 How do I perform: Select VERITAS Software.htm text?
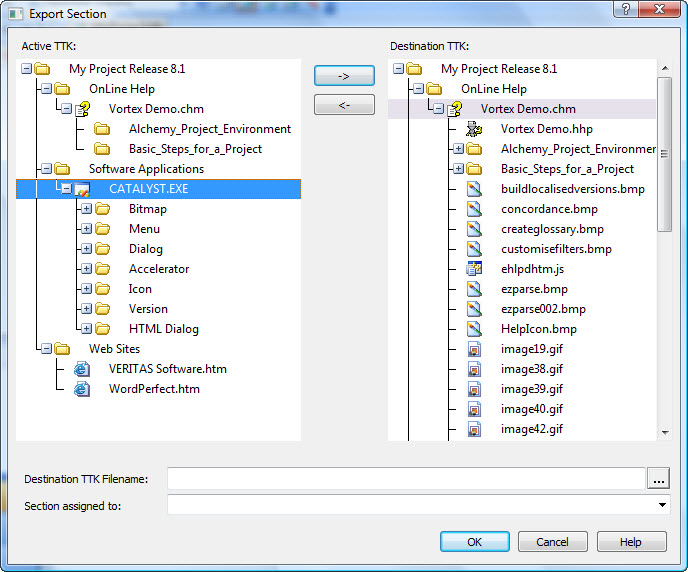(x=168, y=369)
